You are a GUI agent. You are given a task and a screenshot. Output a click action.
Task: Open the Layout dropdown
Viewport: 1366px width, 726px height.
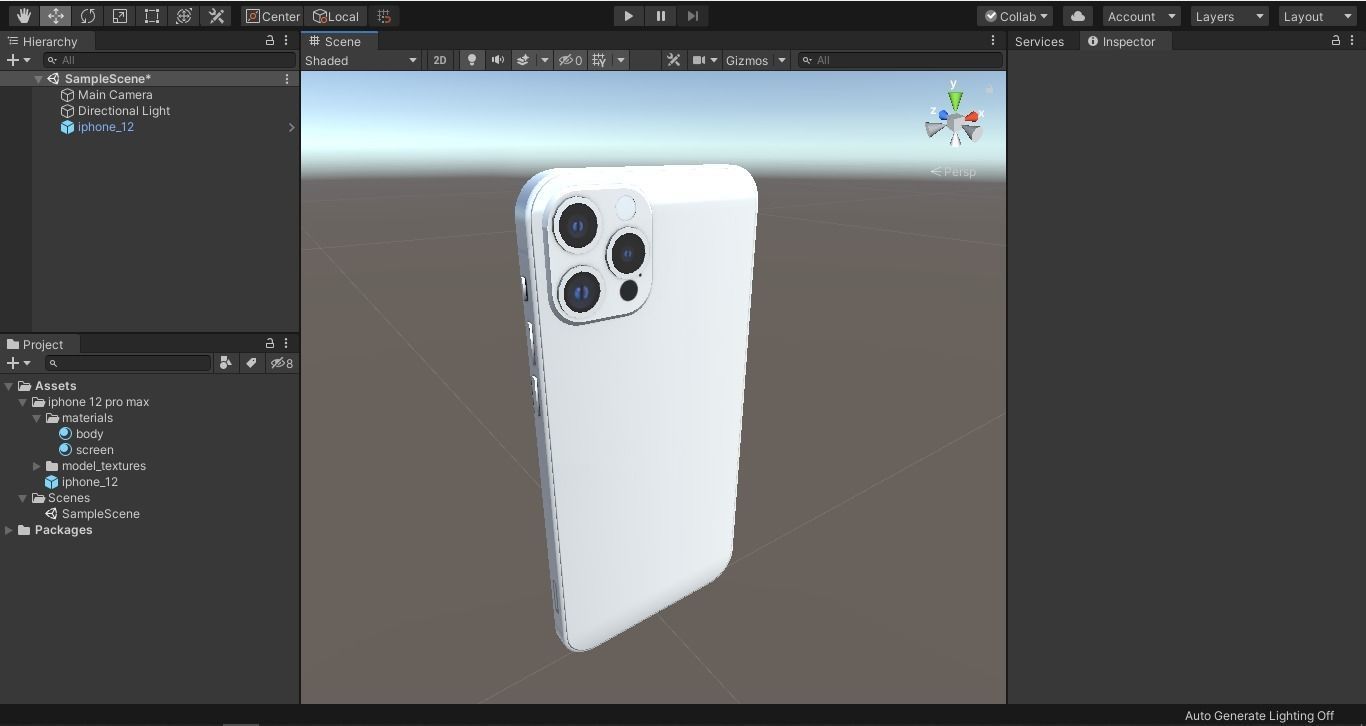1317,16
